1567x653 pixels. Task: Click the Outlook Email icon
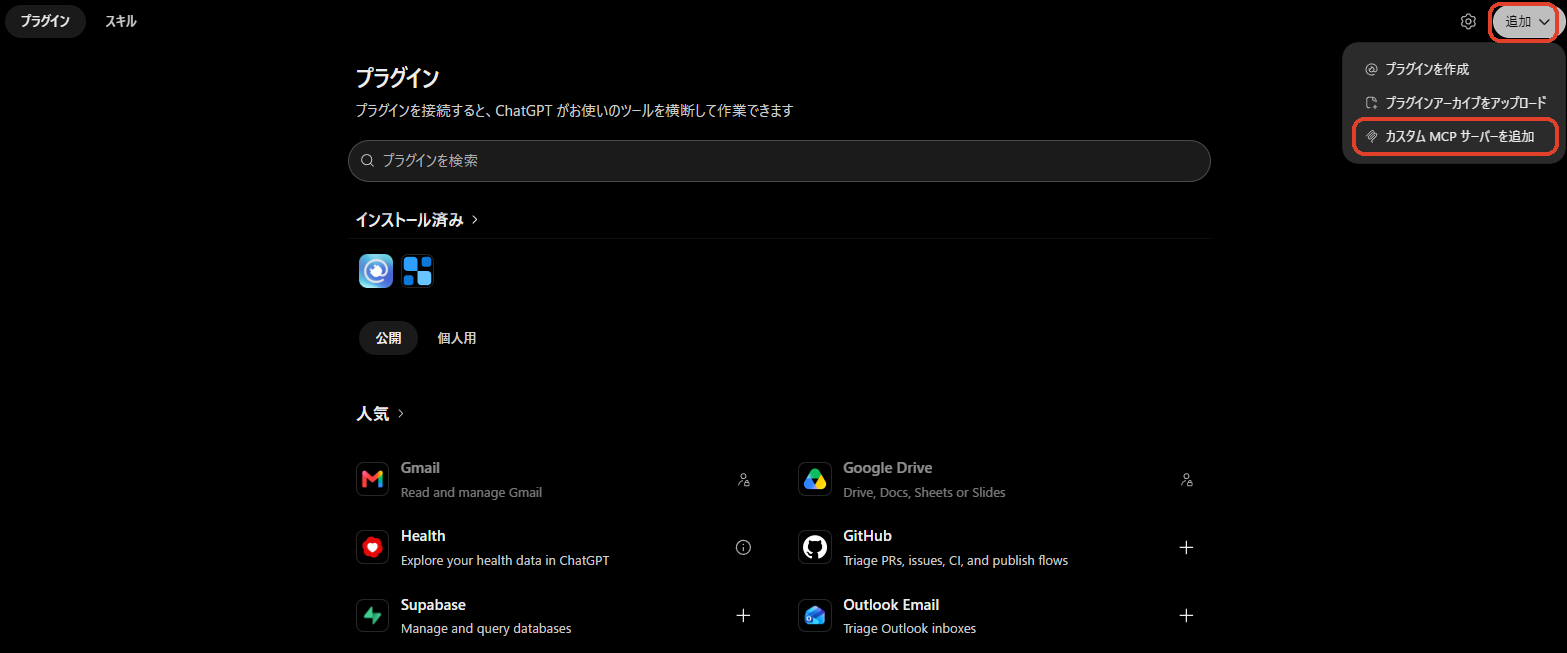coord(814,616)
